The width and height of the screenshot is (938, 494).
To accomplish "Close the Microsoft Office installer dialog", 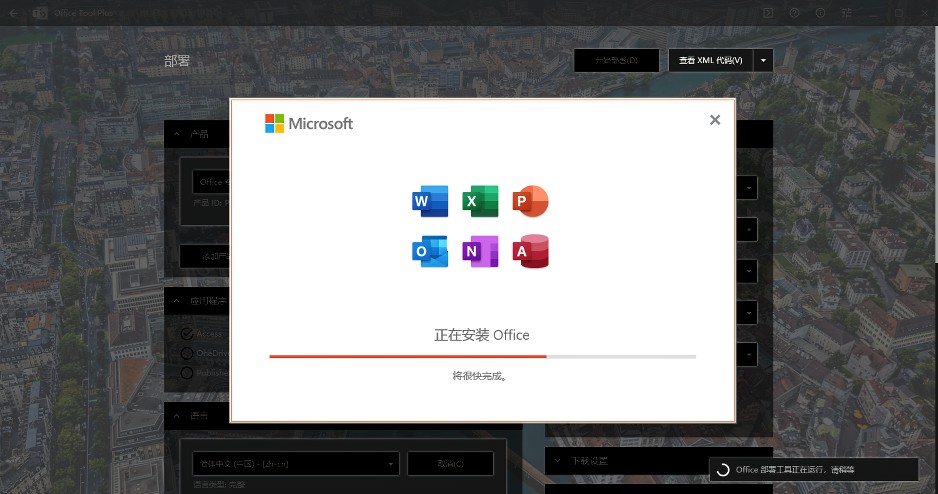I will tap(715, 120).
